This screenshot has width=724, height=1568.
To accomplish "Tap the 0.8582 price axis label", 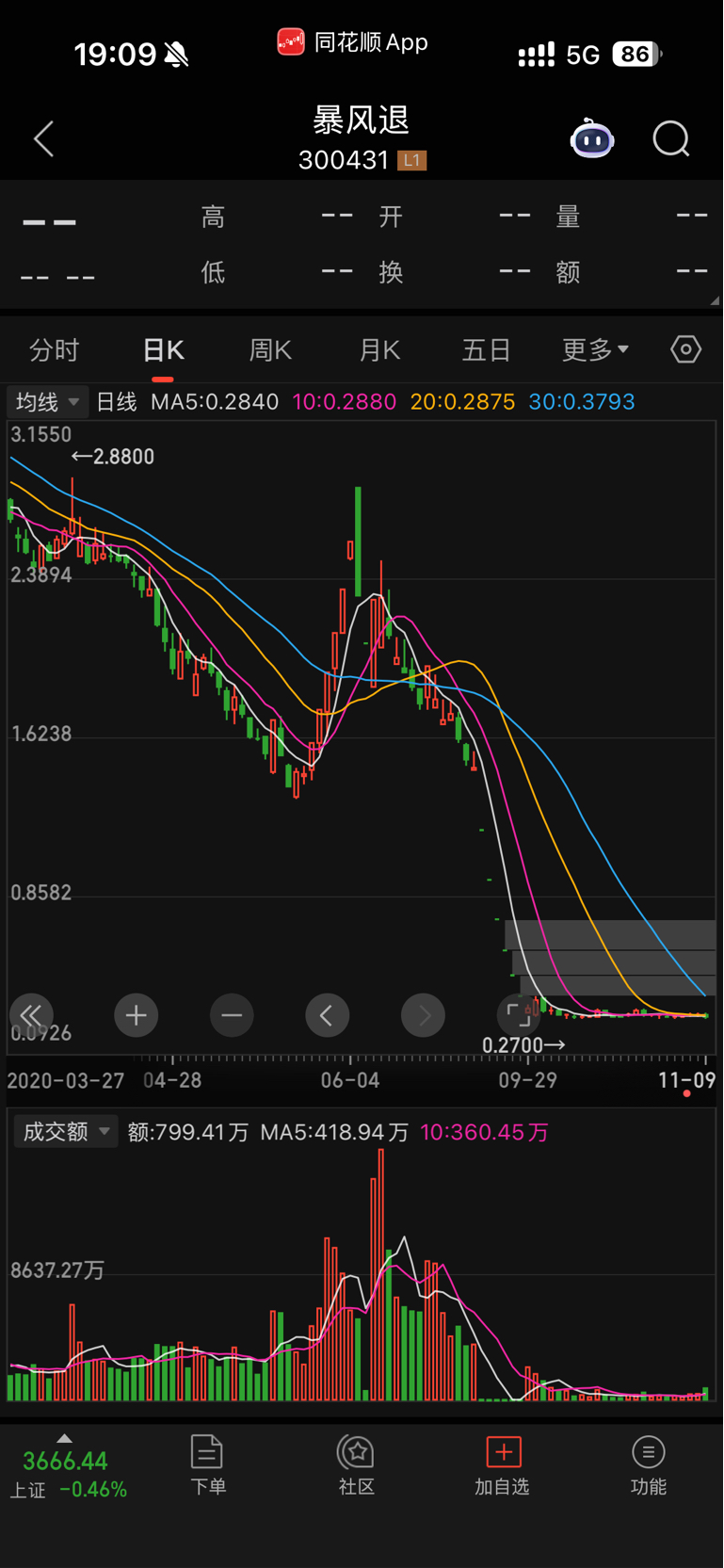I will (41, 893).
